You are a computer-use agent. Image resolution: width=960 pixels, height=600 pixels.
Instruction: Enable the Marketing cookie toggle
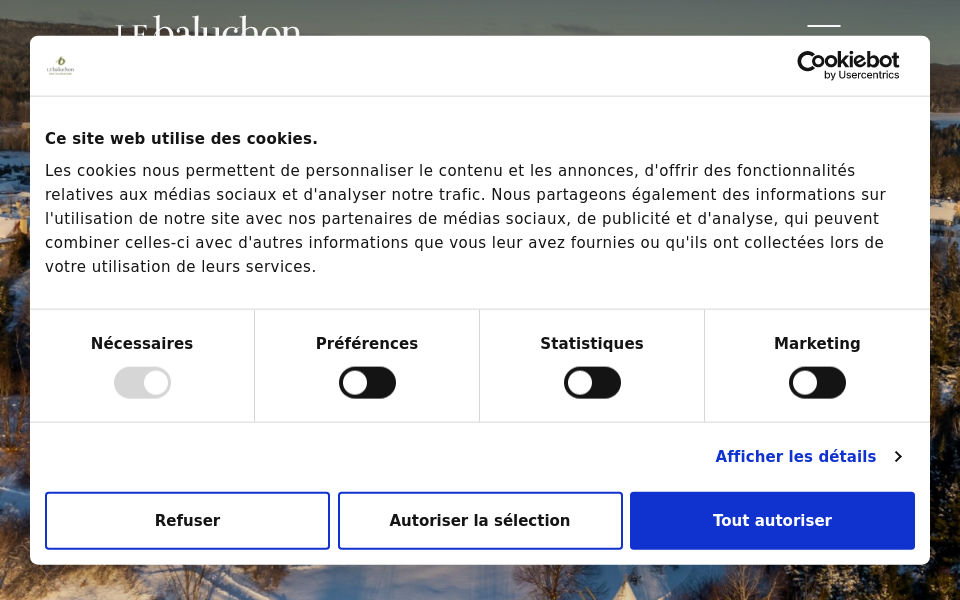click(x=817, y=382)
